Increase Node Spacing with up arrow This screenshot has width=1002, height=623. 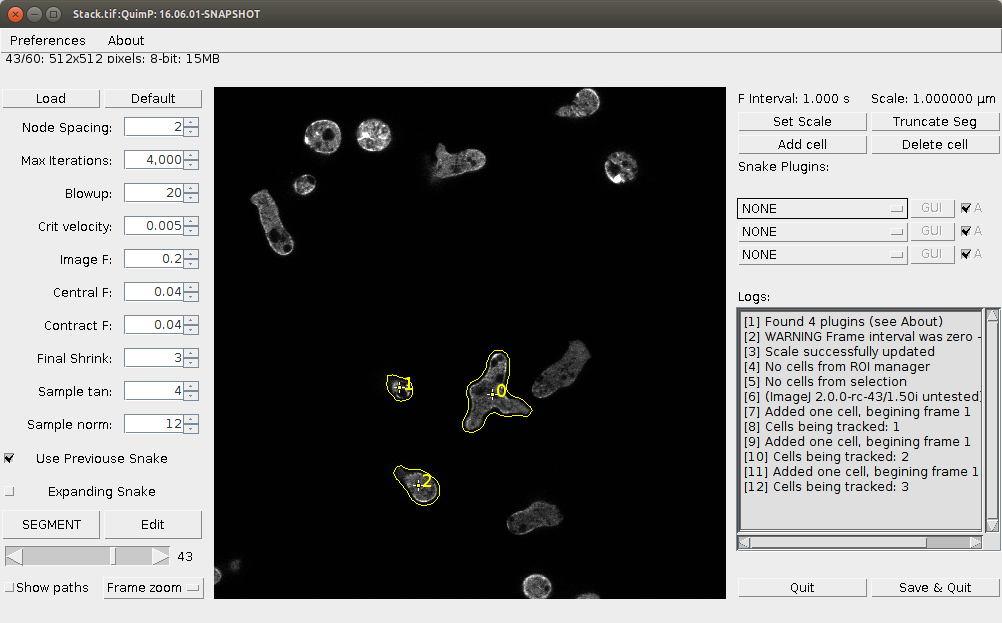click(x=191, y=122)
